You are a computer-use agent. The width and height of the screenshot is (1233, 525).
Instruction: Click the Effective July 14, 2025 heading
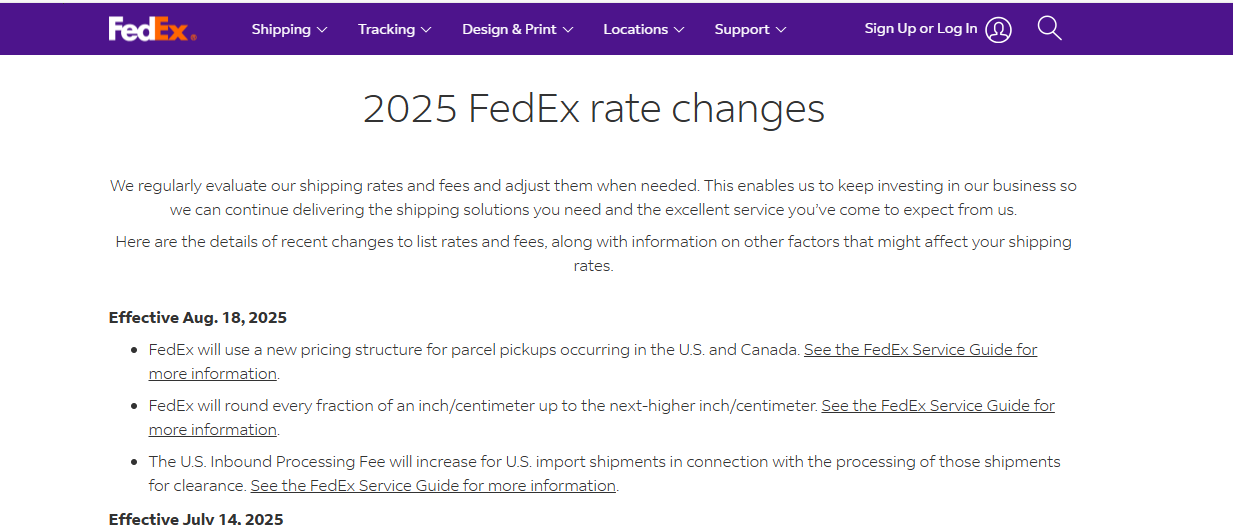pyautogui.click(x=196, y=518)
